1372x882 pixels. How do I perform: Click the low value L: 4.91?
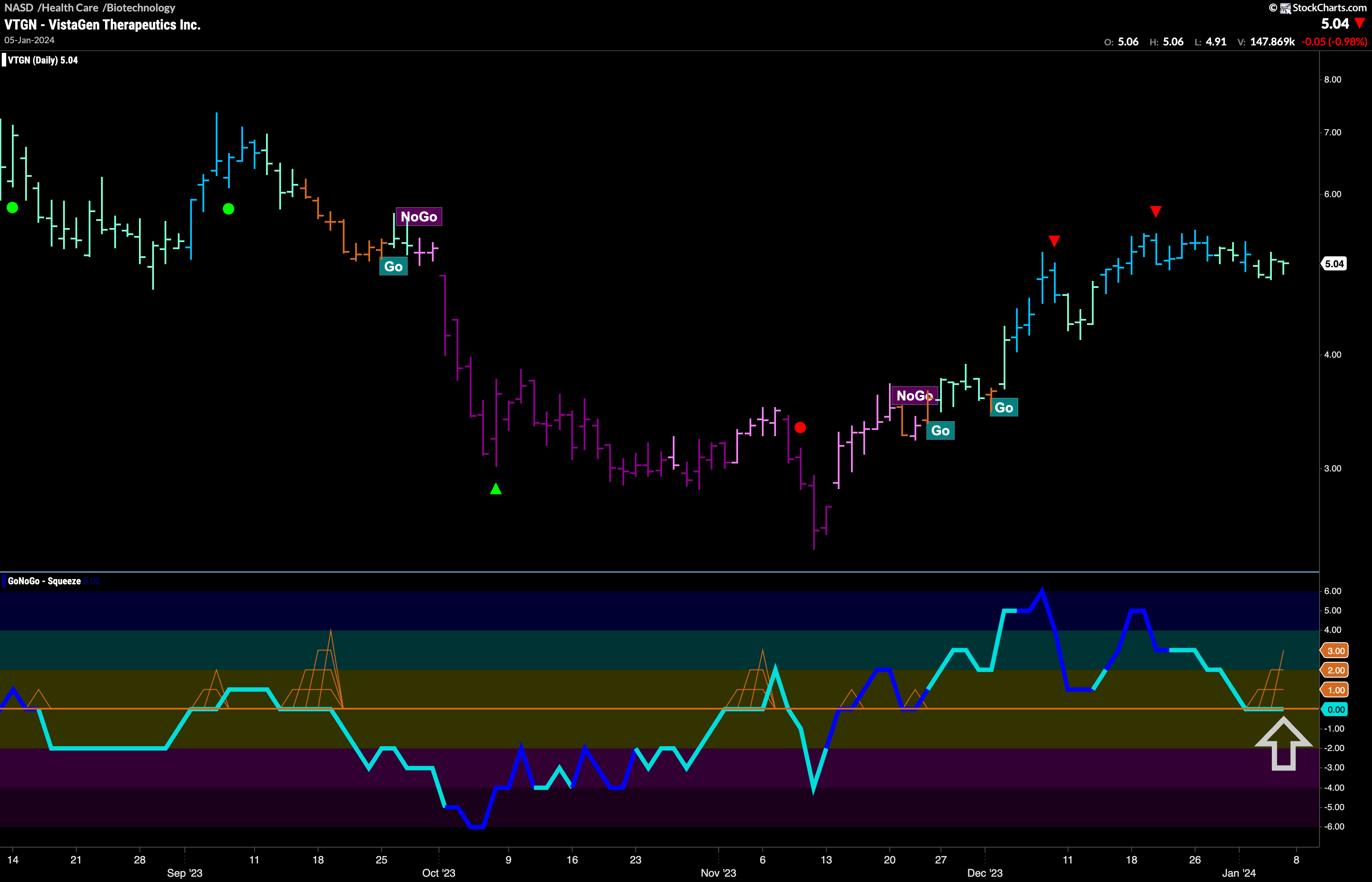pos(1211,42)
